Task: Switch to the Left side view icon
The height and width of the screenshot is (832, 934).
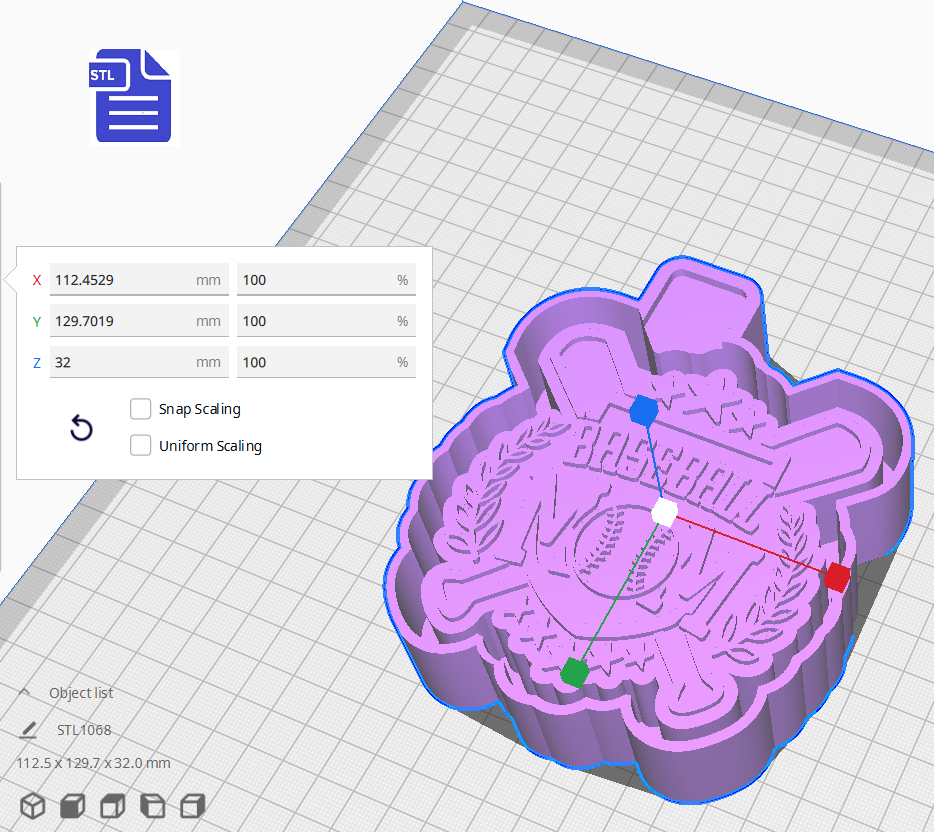Action: pyautogui.click(x=152, y=805)
